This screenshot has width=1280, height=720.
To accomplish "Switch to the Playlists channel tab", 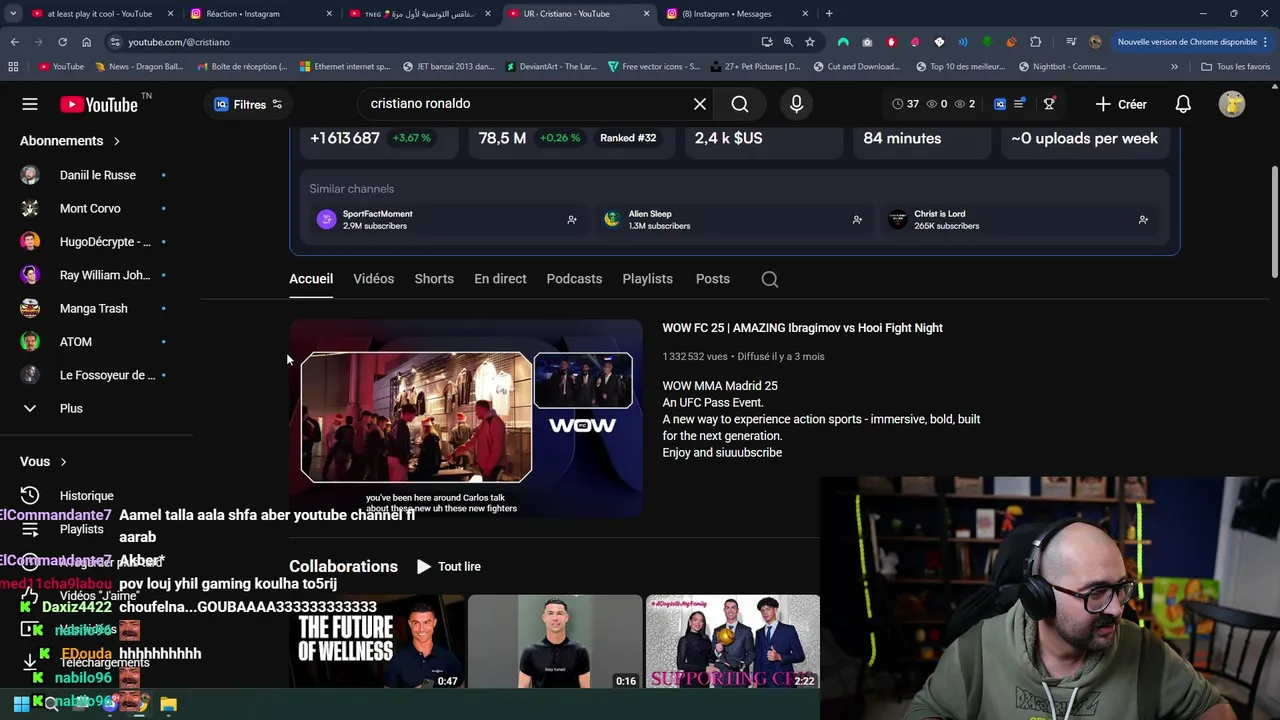I will point(647,279).
